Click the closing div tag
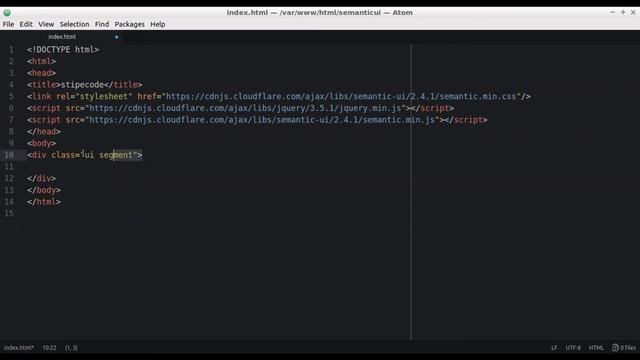The width and height of the screenshot is (640, 360). tap(42, 178)
